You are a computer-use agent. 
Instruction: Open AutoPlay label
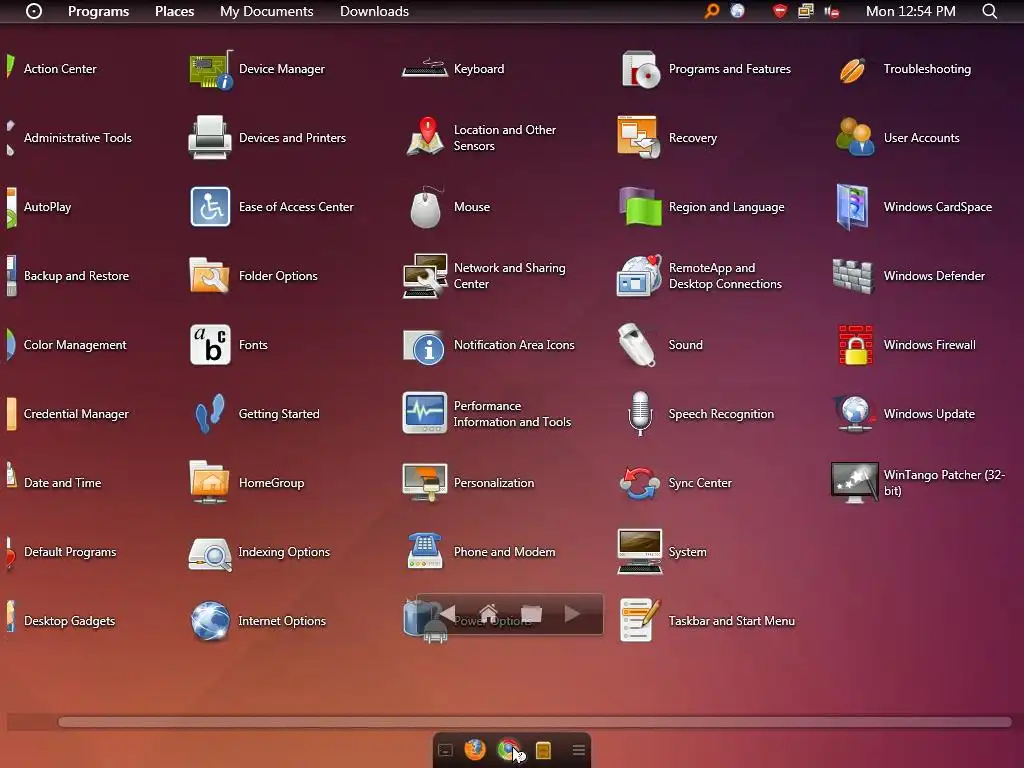[x=47, y=207]
